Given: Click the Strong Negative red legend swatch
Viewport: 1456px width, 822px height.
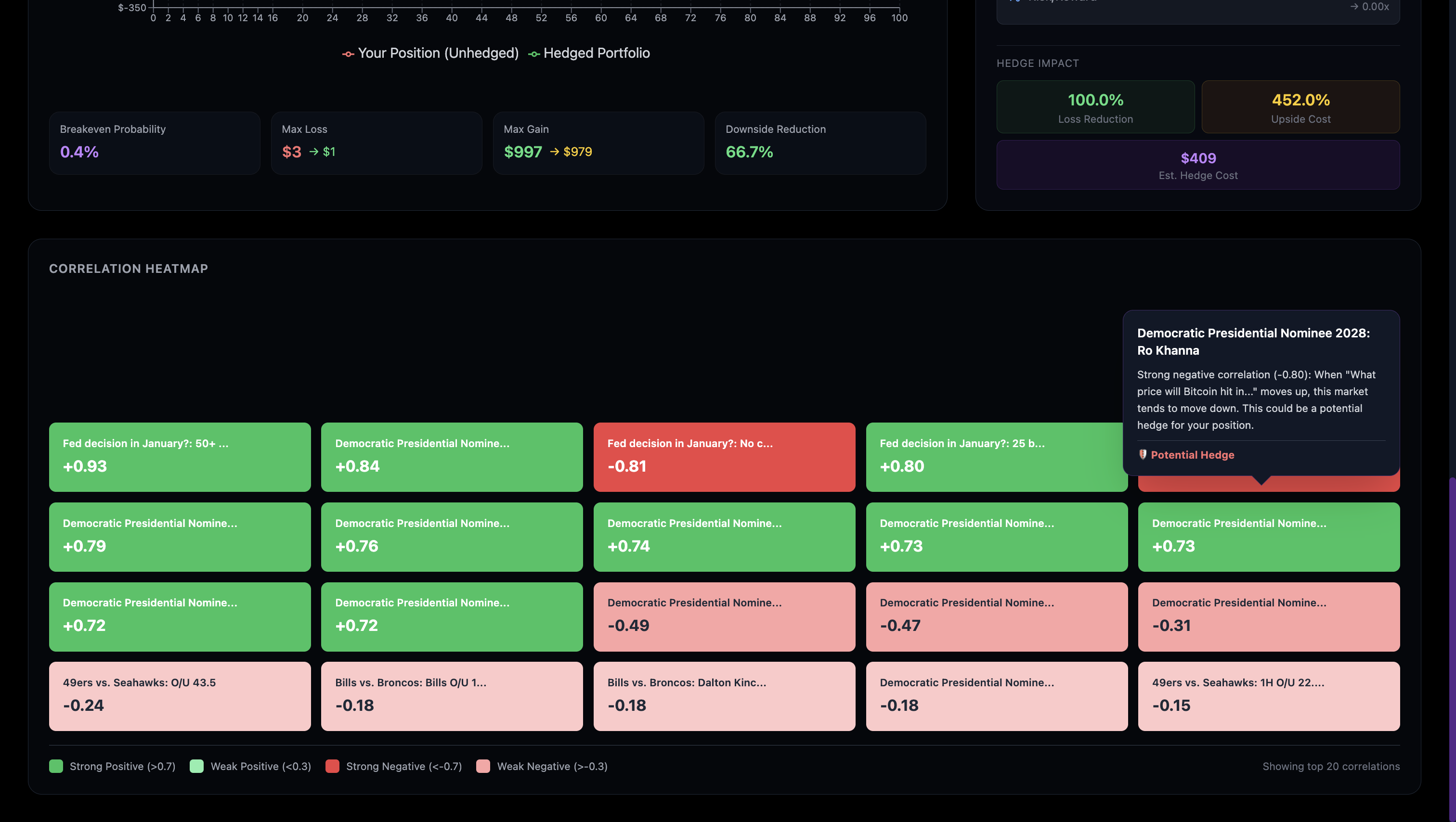Looking at the screenshot, I should point(332,766).
